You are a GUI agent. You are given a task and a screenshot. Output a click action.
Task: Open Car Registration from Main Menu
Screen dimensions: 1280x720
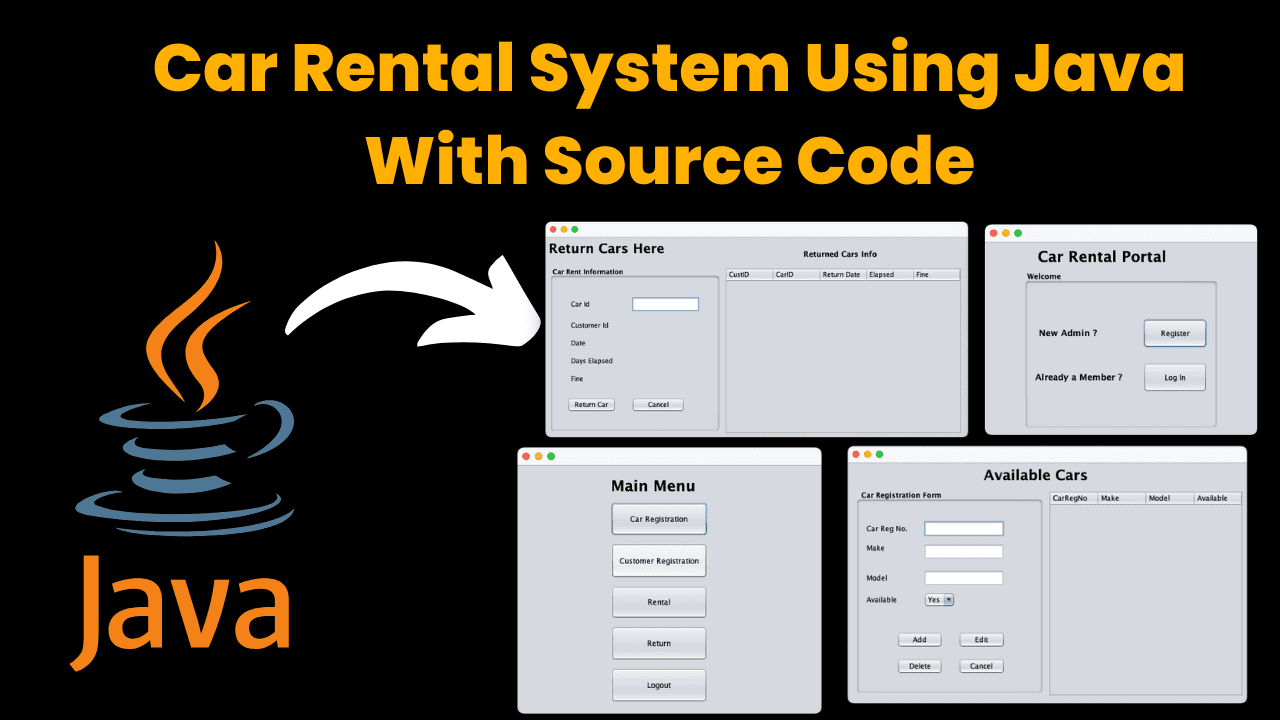(659, 519)
